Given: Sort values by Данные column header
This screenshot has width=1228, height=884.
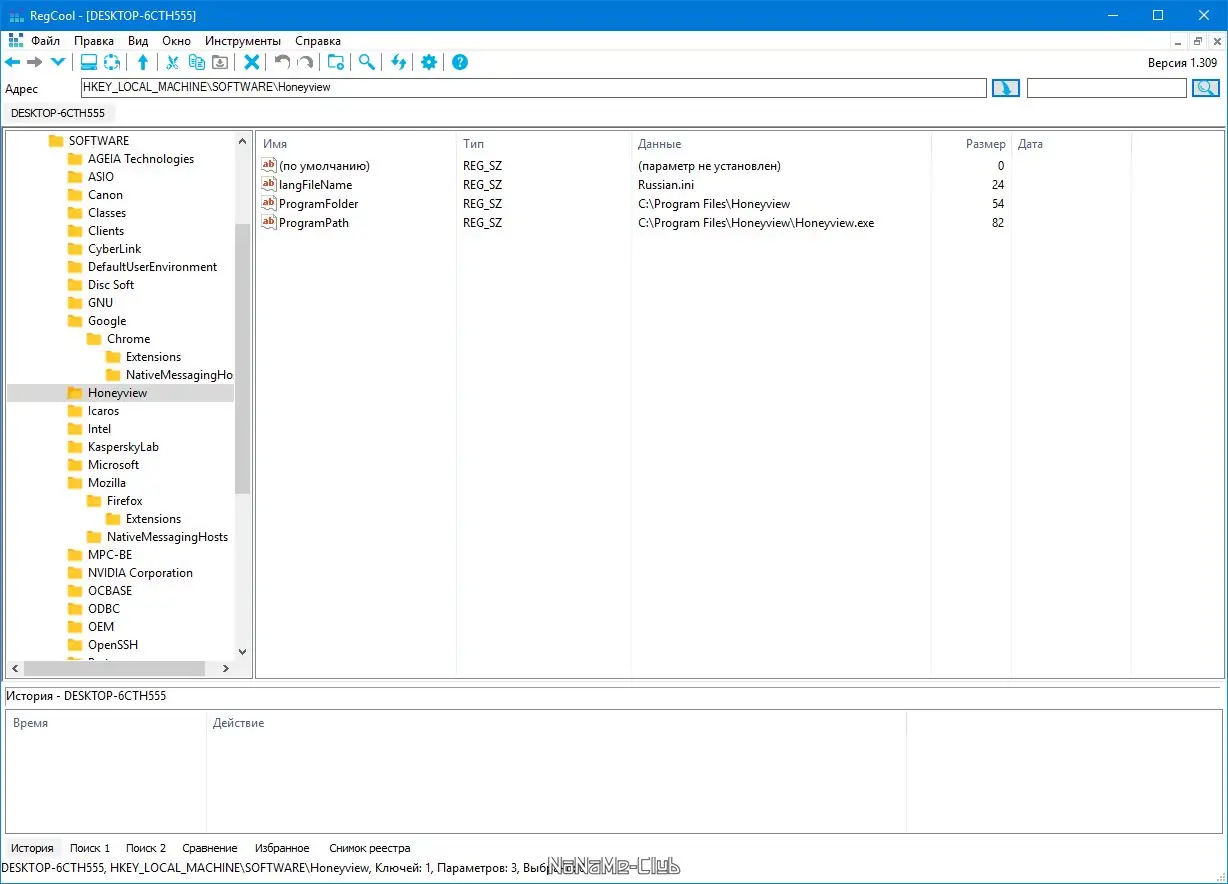Looking at the screenshot, I should 780,144.
